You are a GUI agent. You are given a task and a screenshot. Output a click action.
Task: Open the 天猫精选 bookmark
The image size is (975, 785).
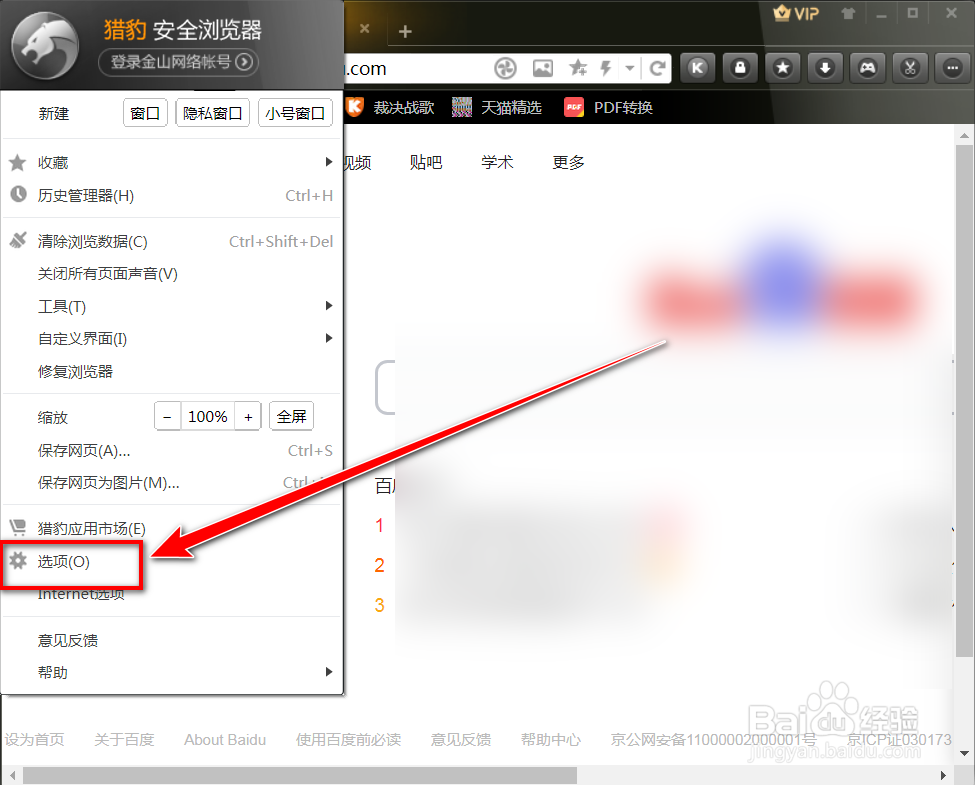pos(497,108)
